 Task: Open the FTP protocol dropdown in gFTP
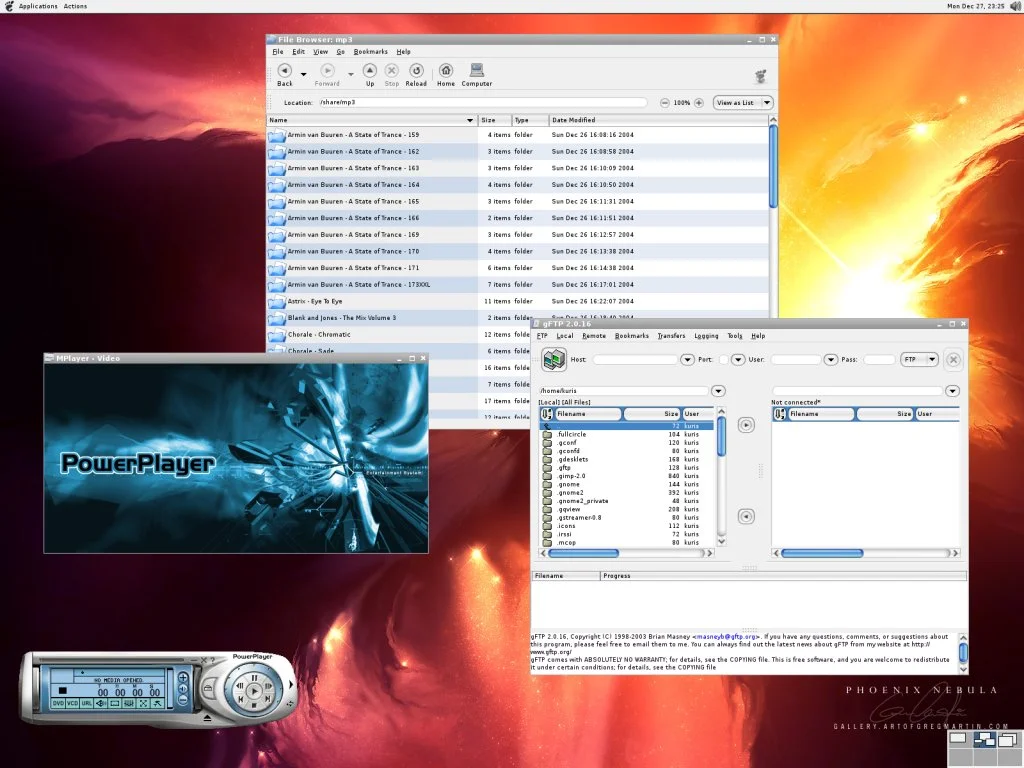(x=919, y=359)
